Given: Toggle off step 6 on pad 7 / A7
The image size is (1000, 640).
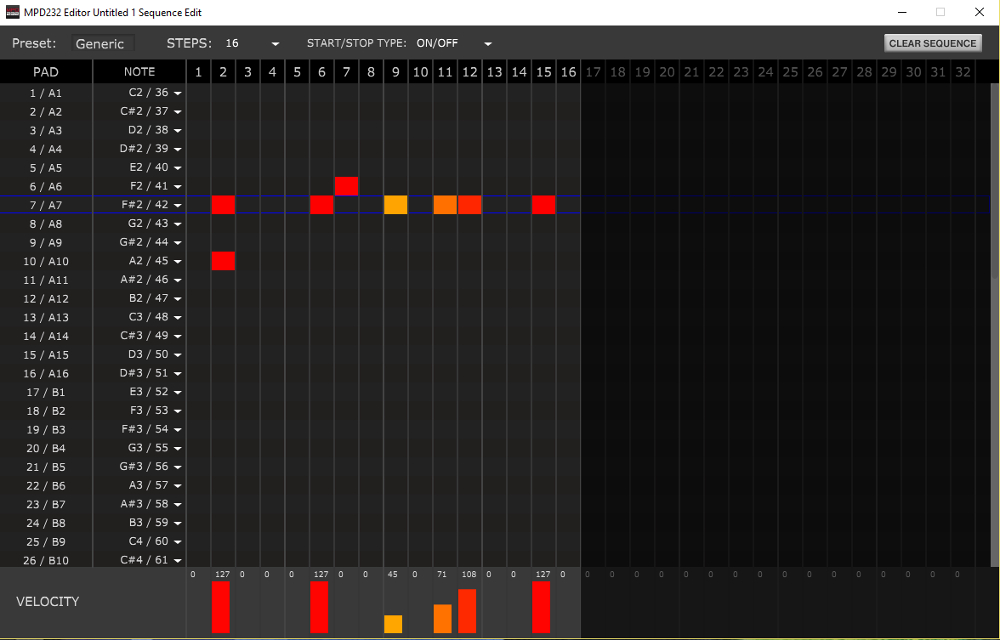Looking at the screenshot, I should click(321, 205).
